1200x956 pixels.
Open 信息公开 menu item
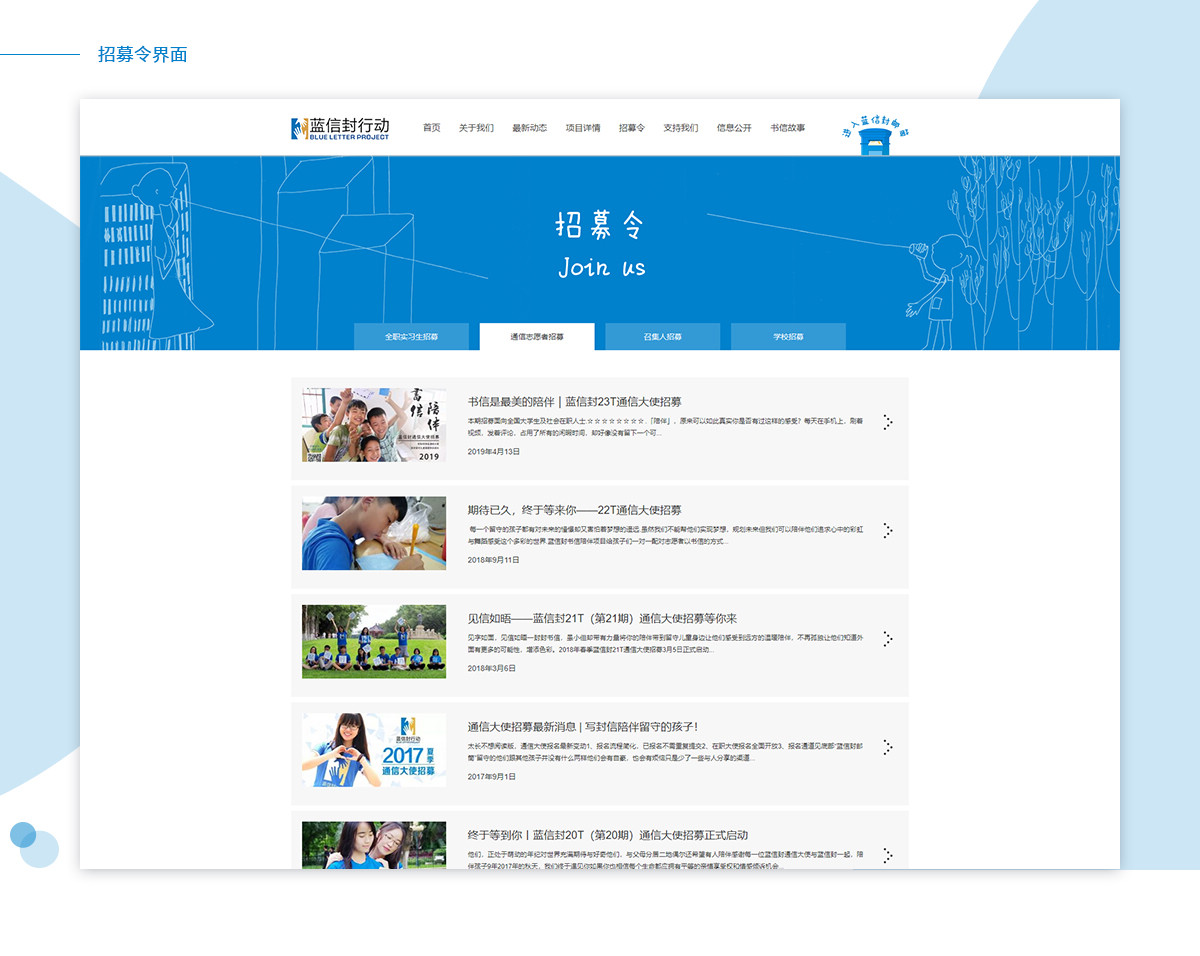point(734,128)
